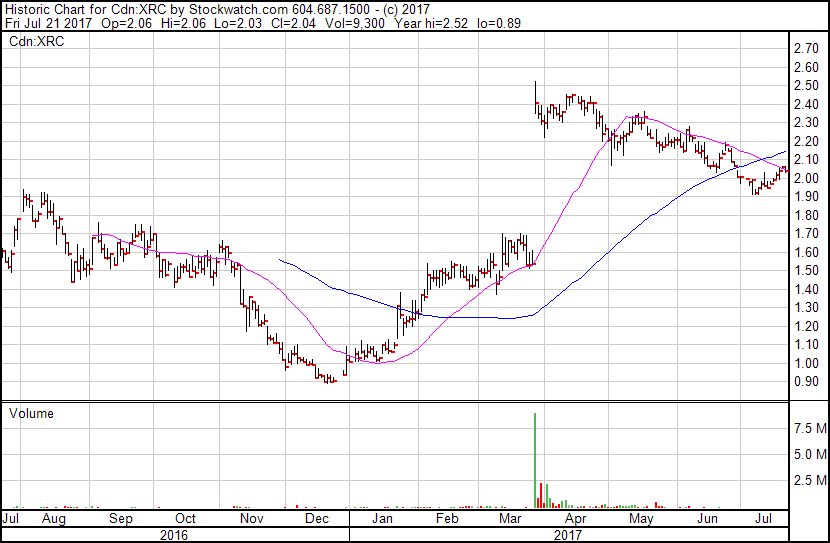Click the 2.70 price axis label
Screen dimensions: 830x543
805,48
